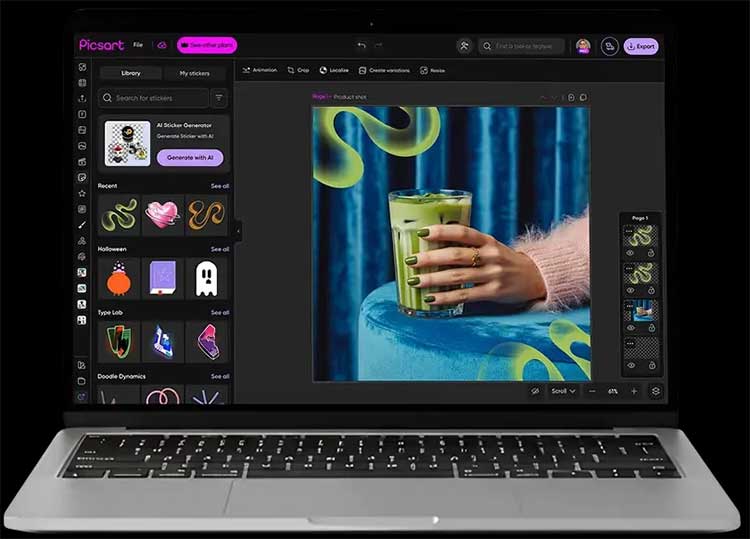
Task: Click See all next to Recent
Action: click(220, 186)
